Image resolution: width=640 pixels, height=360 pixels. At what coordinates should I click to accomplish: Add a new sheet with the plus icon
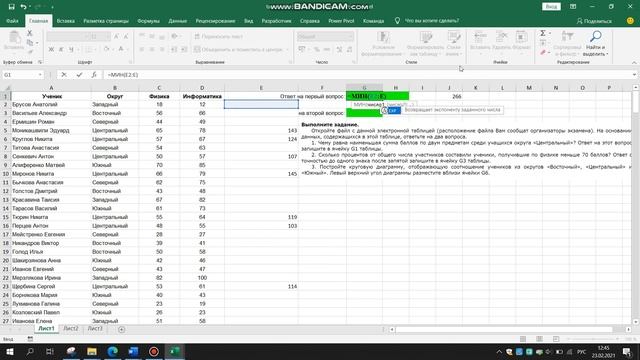(x=121, y=329)
